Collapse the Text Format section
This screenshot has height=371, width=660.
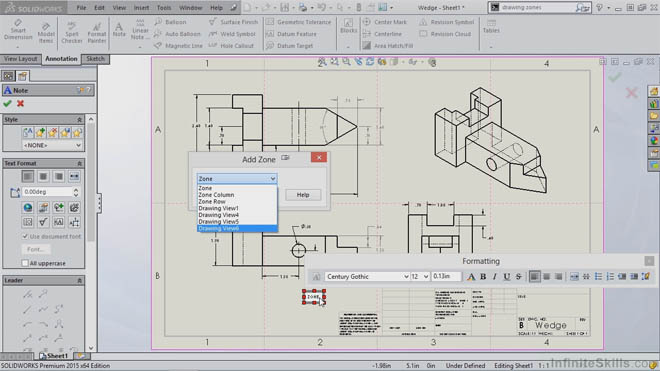(x=79, y=163)
